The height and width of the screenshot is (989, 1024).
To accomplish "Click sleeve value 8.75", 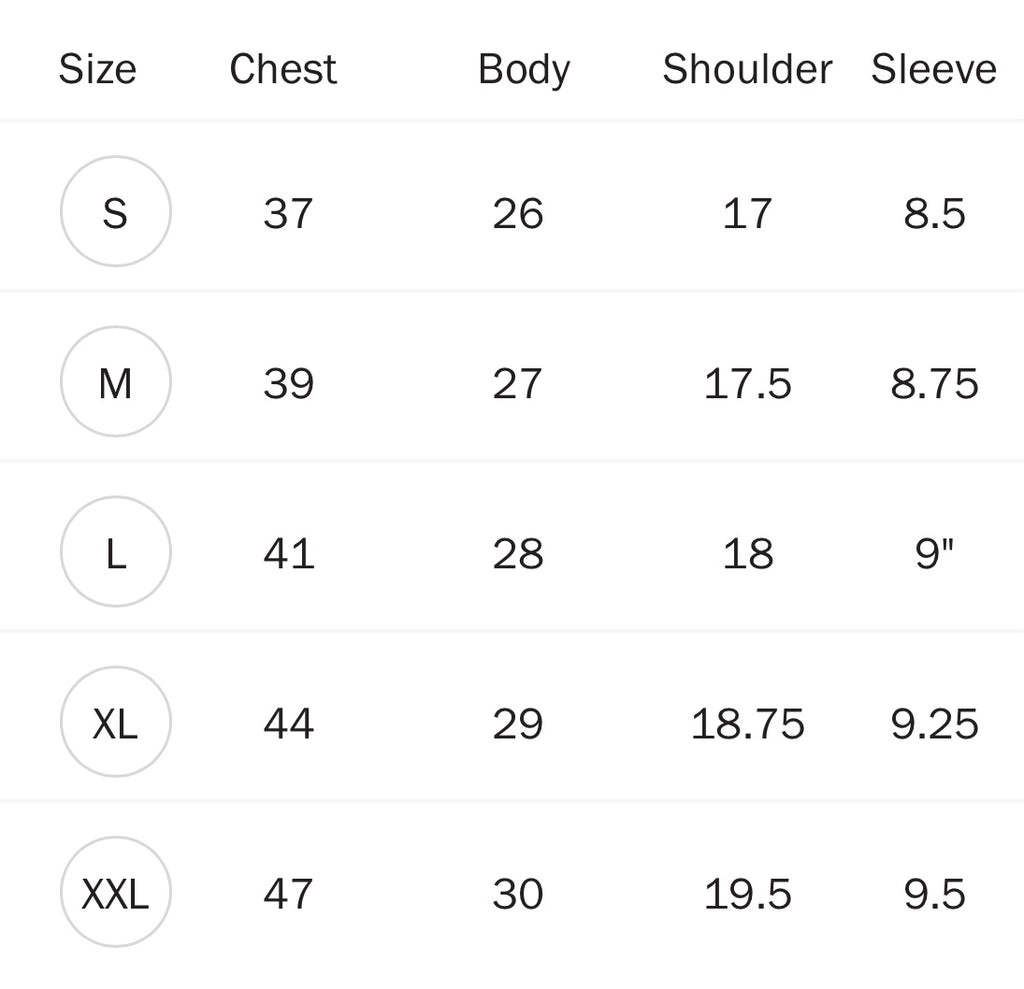I will coord(934,383).
